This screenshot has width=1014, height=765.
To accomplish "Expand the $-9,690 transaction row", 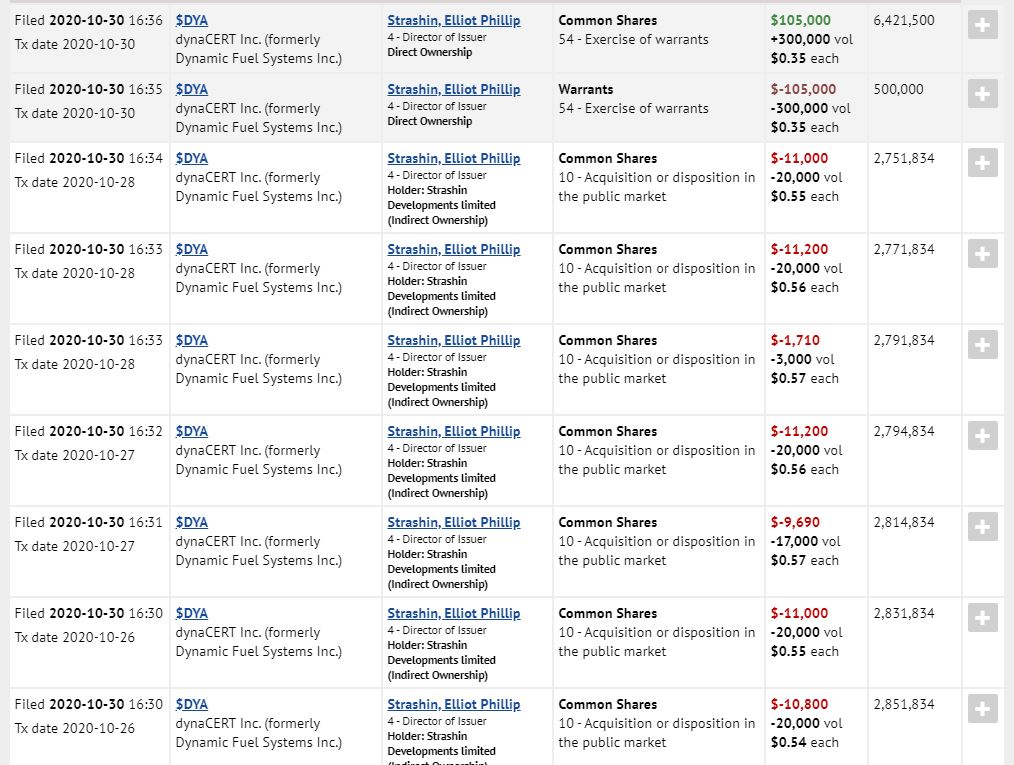I will click(983, 527).
